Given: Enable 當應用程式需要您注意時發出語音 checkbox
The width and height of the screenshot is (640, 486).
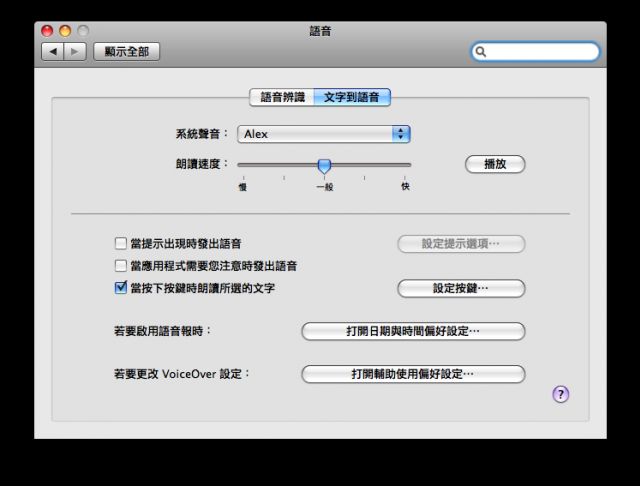Looking at the screenshot, I should pyautogui.click(x=121, y=266).
